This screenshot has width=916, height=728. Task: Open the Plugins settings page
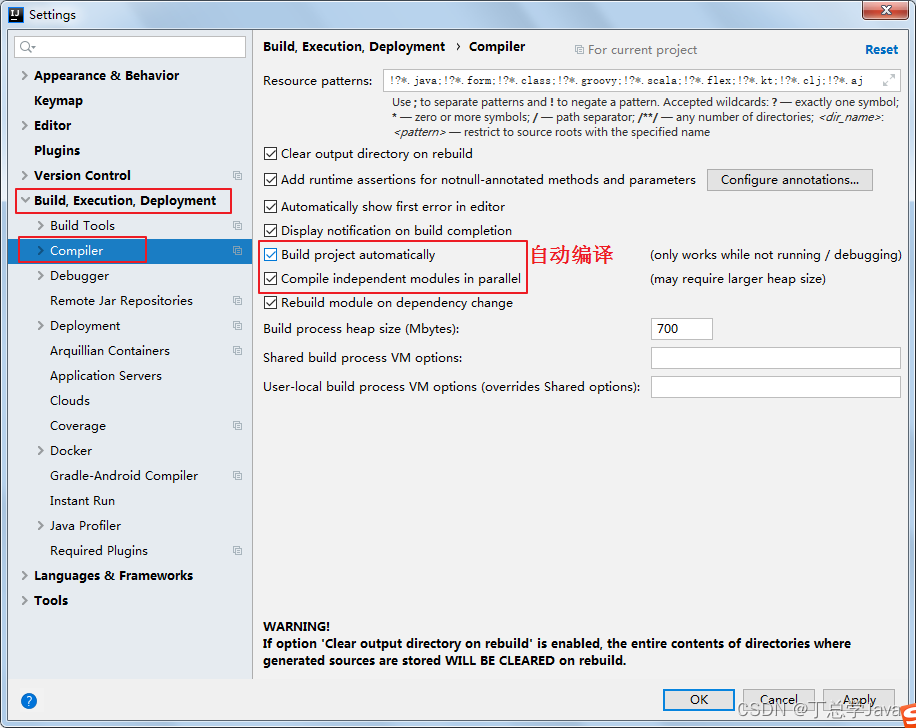point(57,150)
